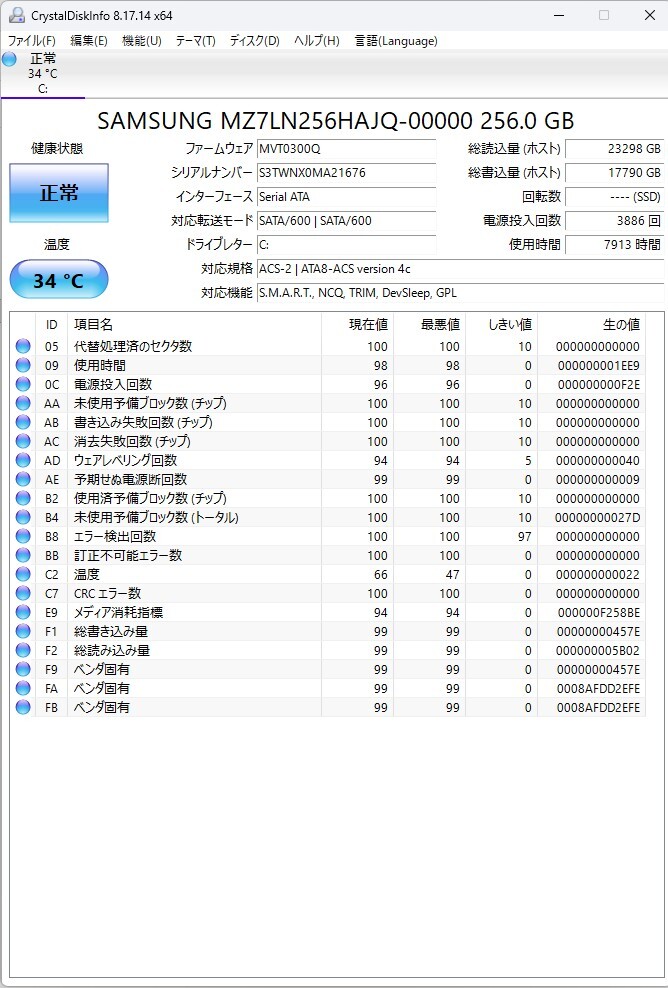The height and width of the screenshot is (988, 668).
Task: Click the 34 °C temperature button
Action: [59, 279]
